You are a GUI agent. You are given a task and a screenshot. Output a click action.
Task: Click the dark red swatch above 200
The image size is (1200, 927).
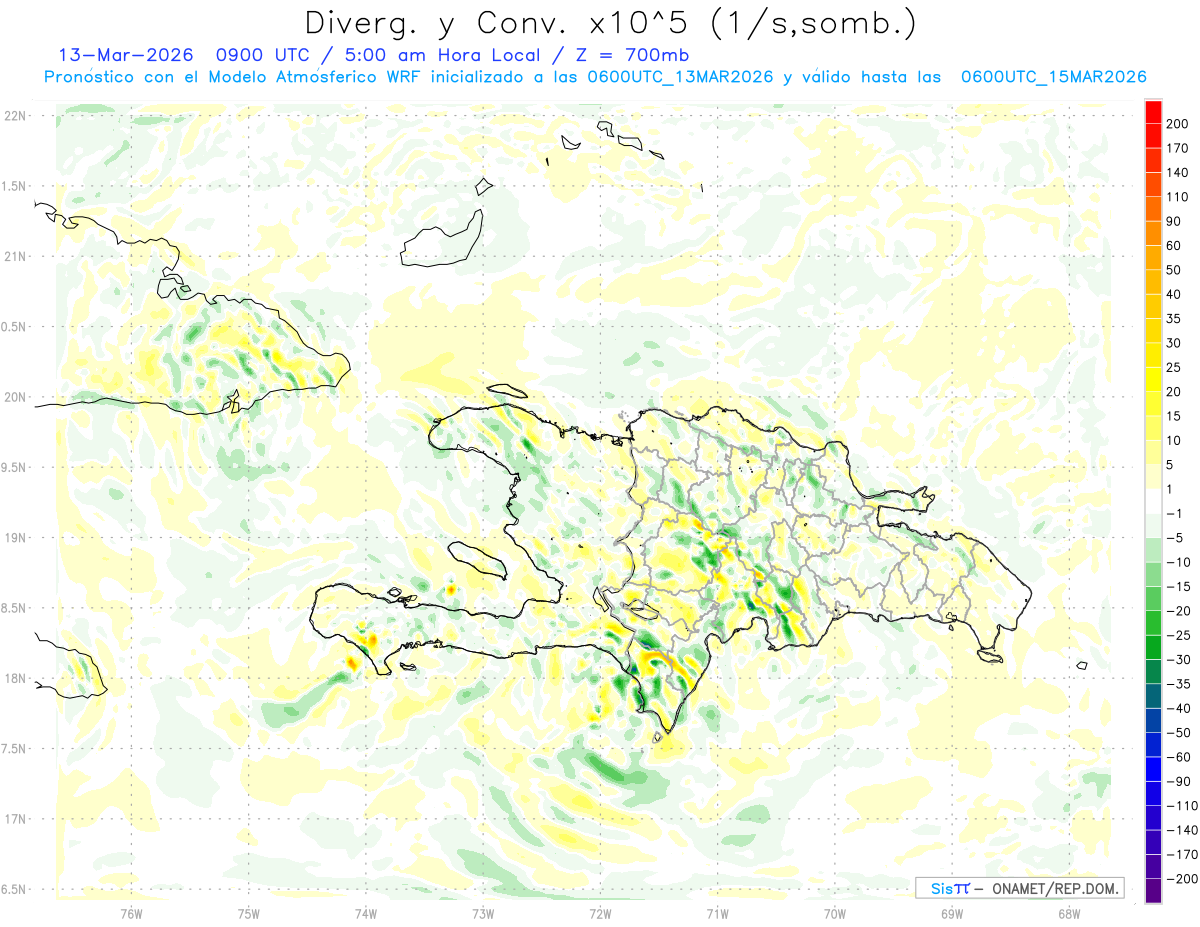pos(1154,111)
